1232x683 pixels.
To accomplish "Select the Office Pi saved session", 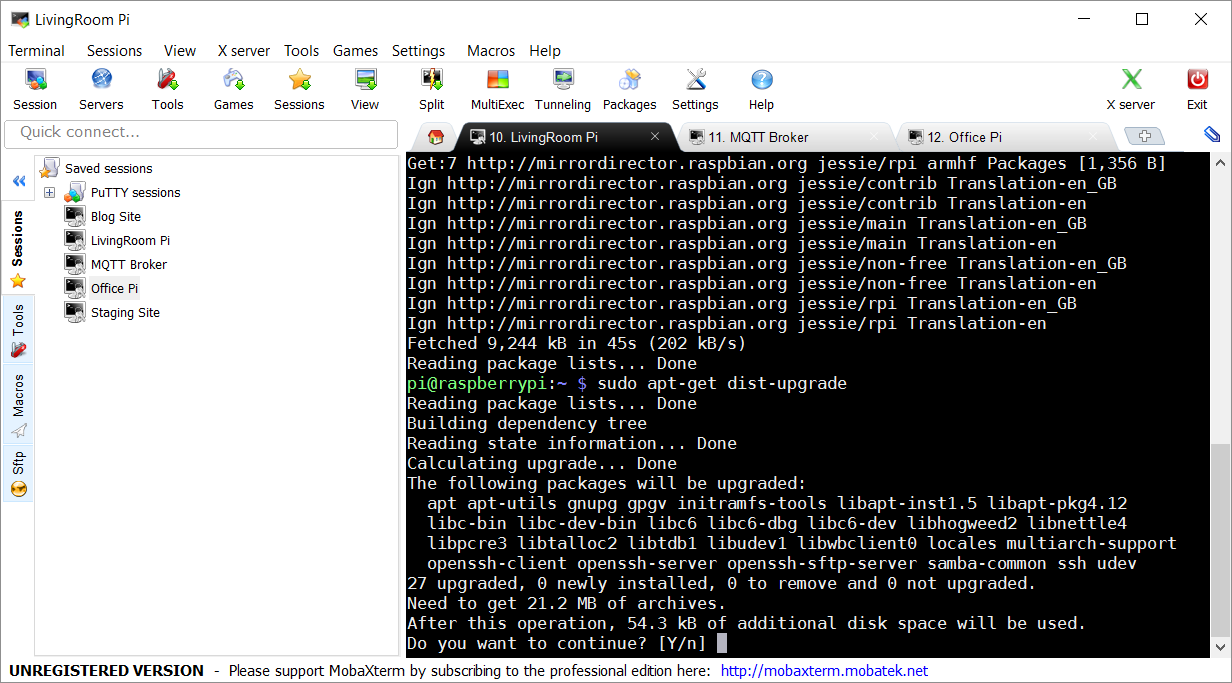I will point(102,288).
